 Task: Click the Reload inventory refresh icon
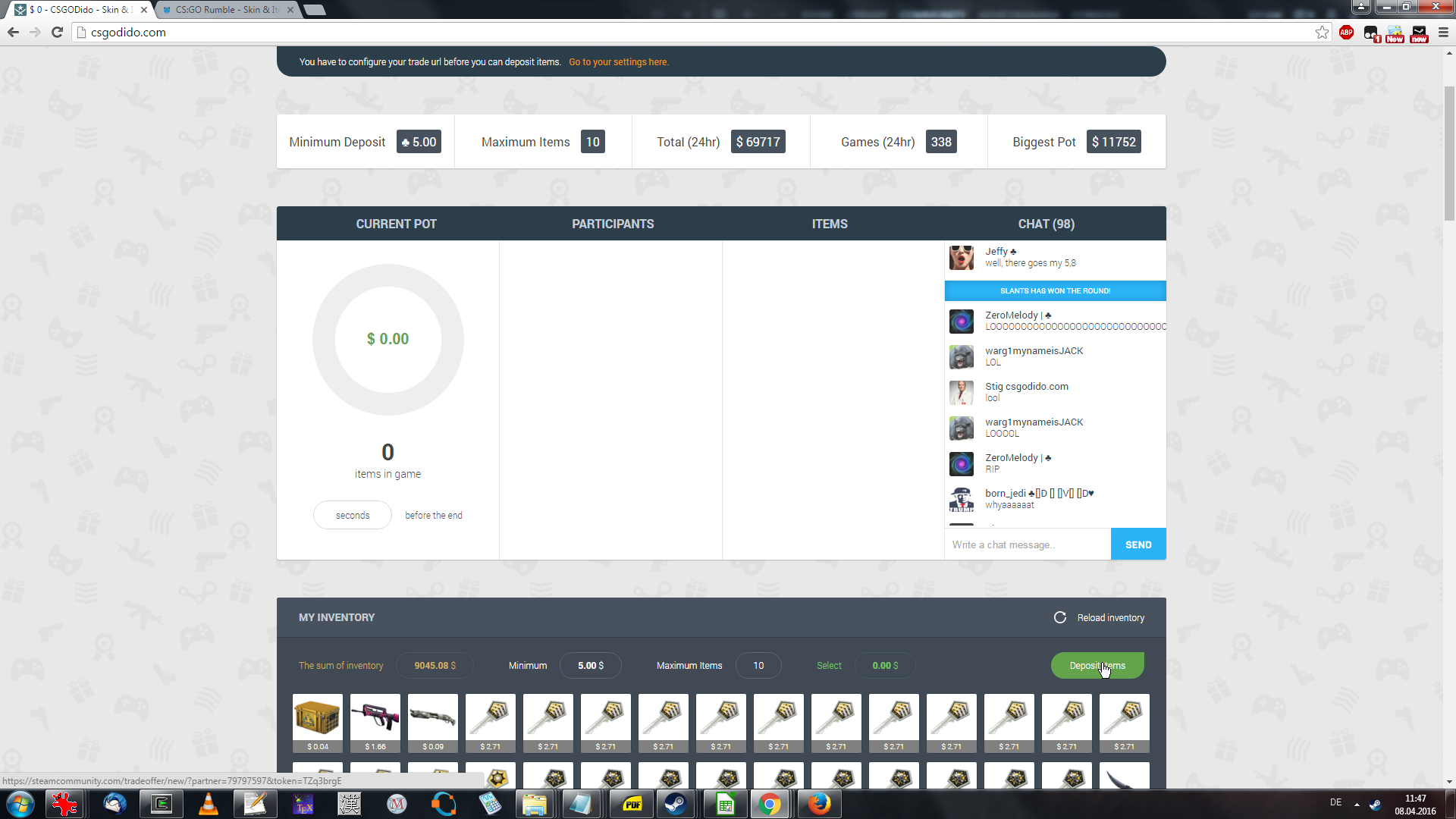point(1059,617)
